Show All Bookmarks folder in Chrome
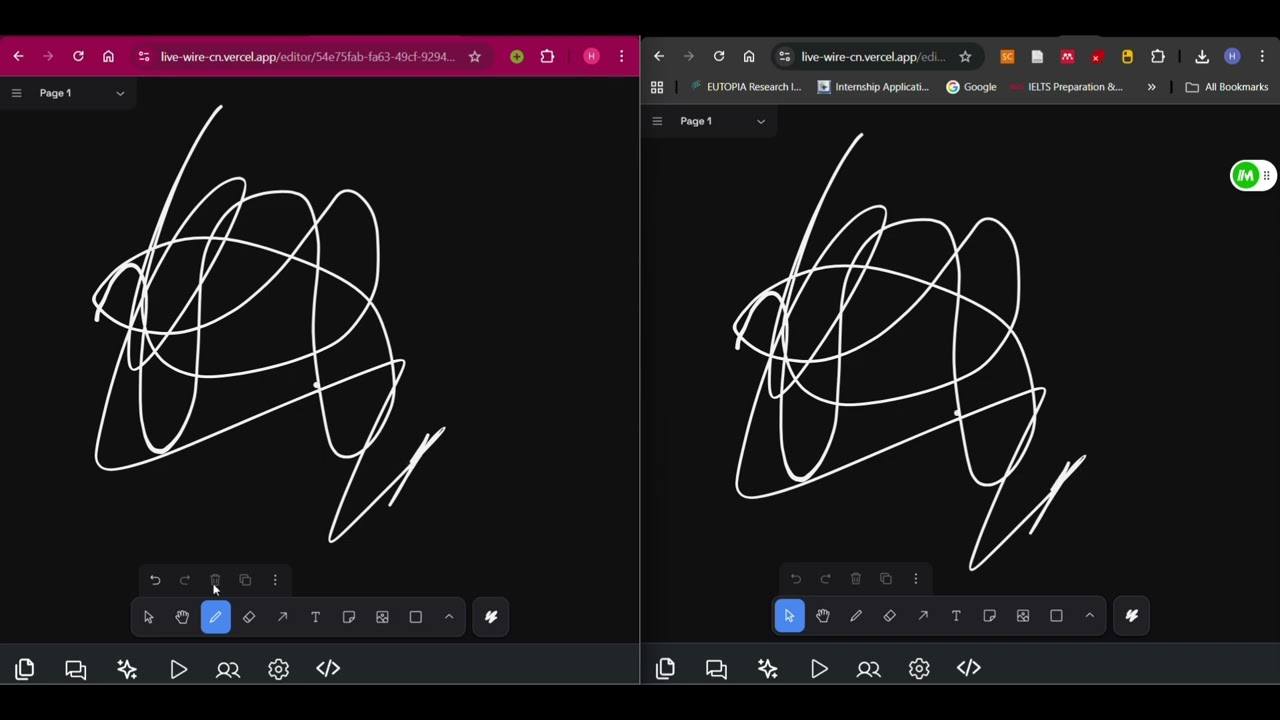This screenshot has height=720, width=1280. (x=1228, y=87)
